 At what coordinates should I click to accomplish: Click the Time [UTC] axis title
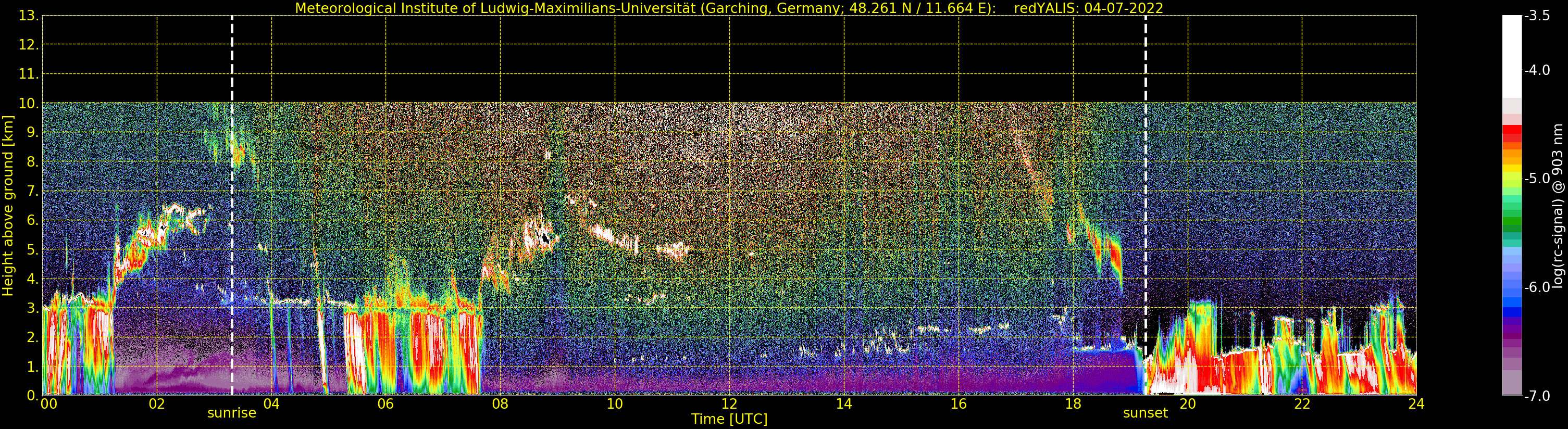pyautogui.click(x=729, y=419)
